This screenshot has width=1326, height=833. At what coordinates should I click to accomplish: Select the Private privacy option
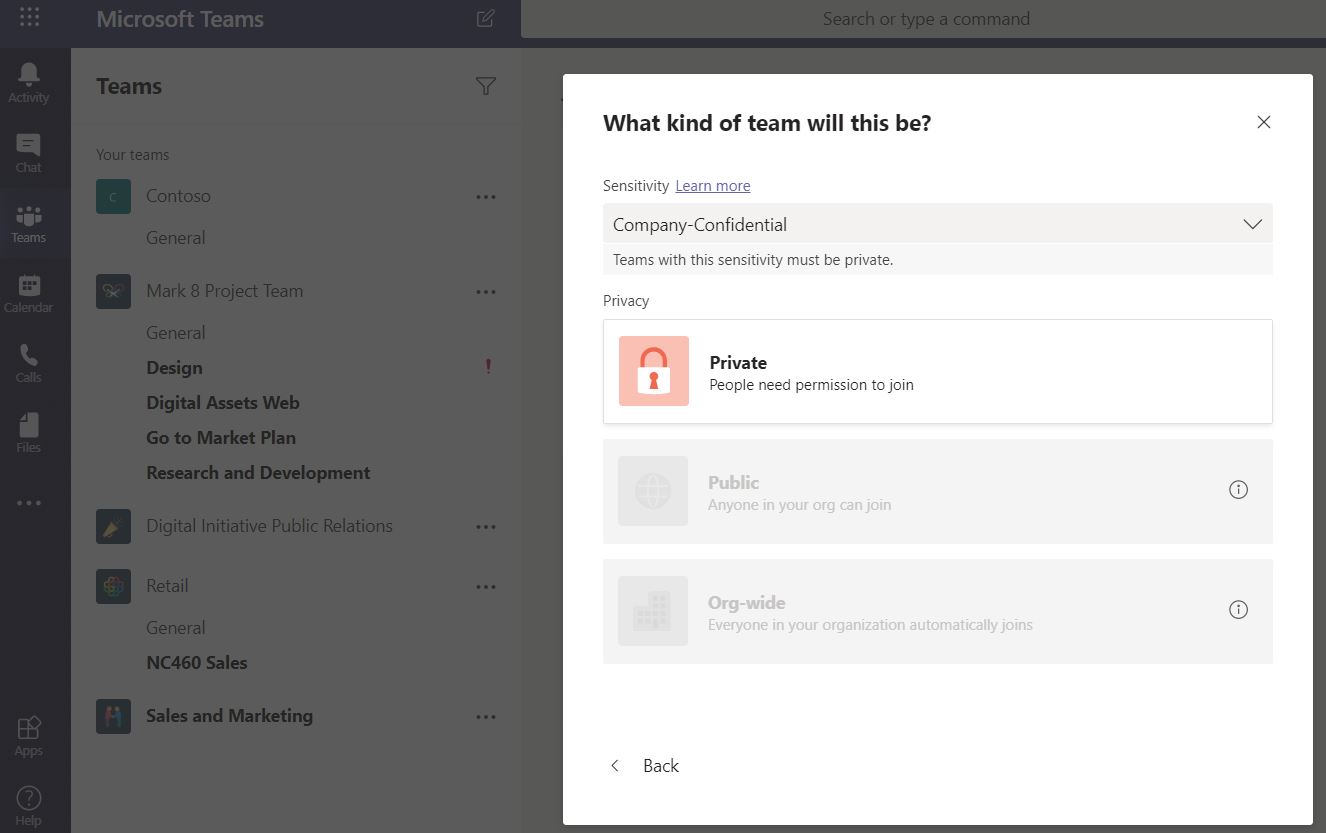click(937, 372)
